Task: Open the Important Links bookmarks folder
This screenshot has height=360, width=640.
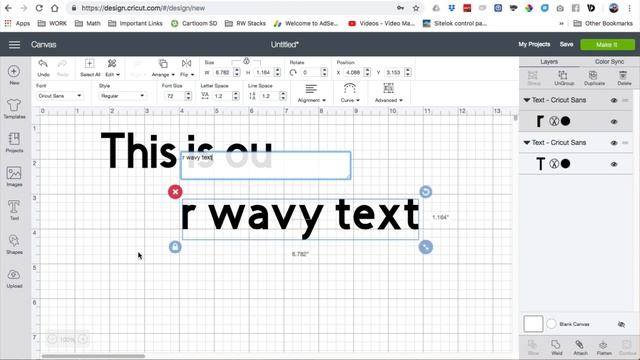Action: pyautogui.click(x=136, y=23)
